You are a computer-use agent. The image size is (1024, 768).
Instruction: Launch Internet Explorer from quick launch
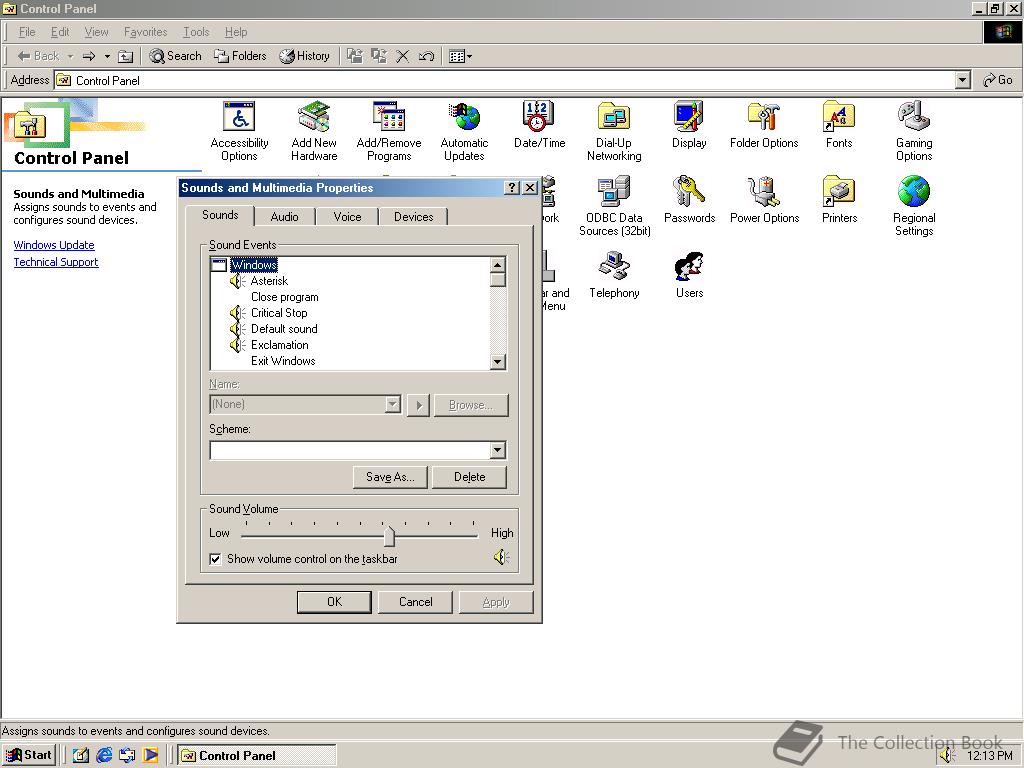104,755
